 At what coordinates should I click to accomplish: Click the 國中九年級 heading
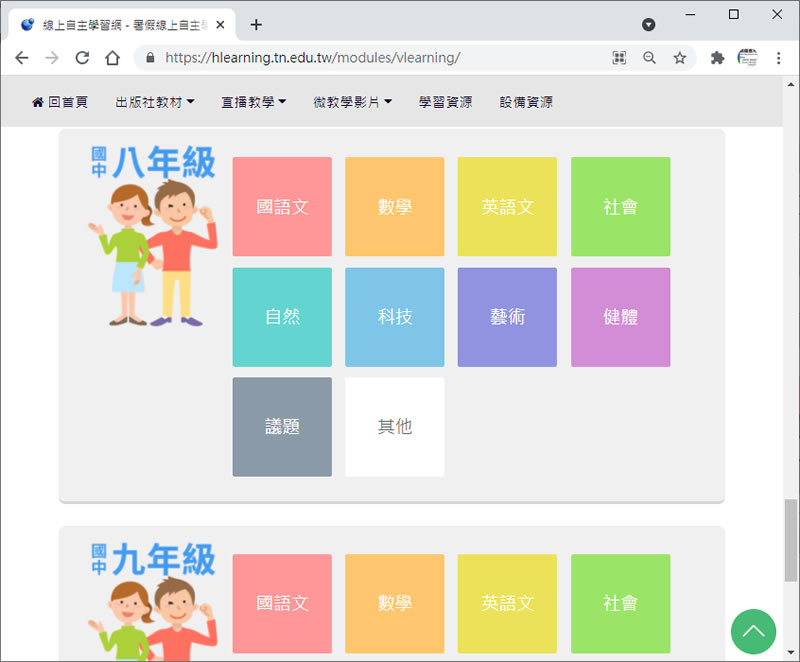153,559
